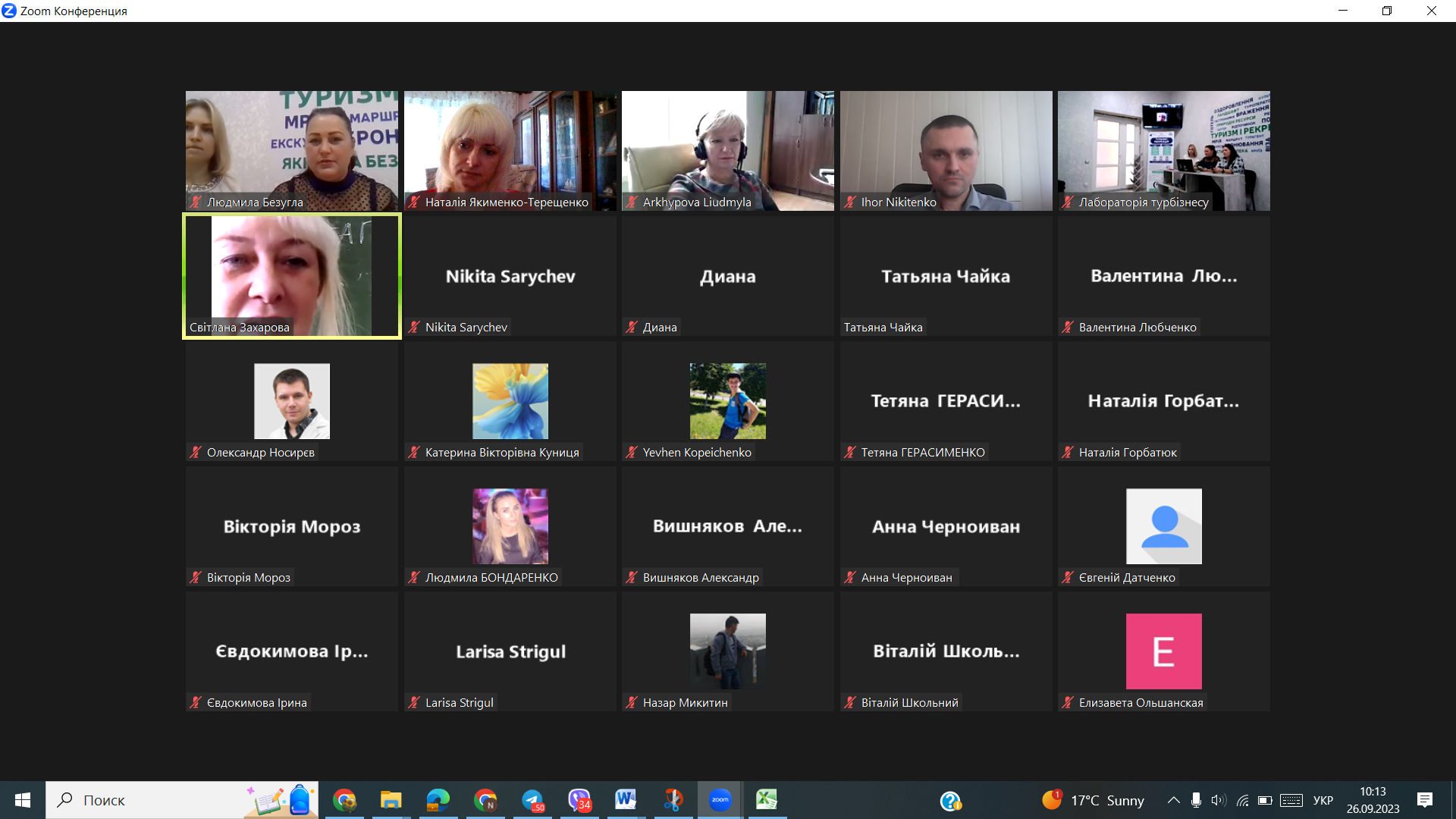
Task: Click the Zoom taskbar icon
Action: click(x=720, y=800)
